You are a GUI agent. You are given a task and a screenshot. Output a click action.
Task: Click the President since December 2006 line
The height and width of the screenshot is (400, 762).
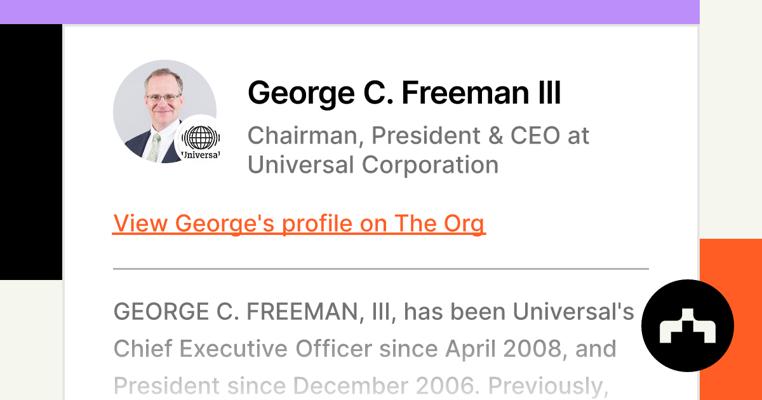coord(360,385)
